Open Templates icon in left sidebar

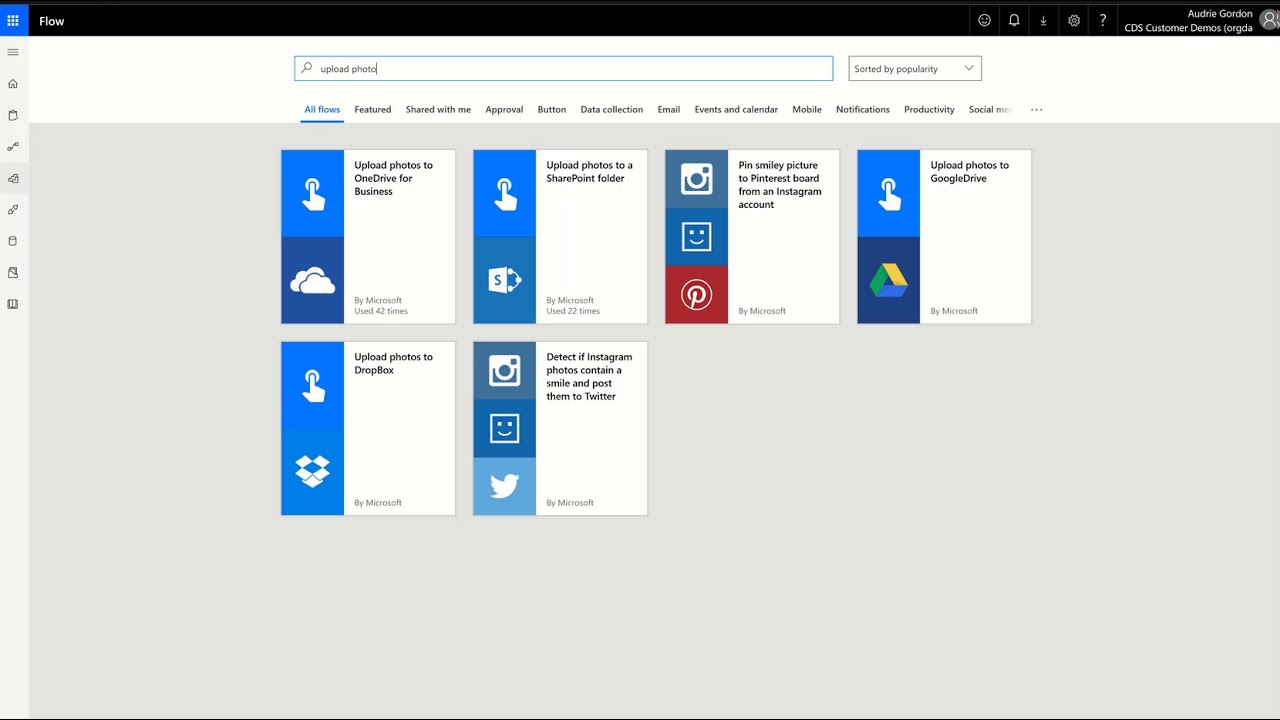(13, 179)
